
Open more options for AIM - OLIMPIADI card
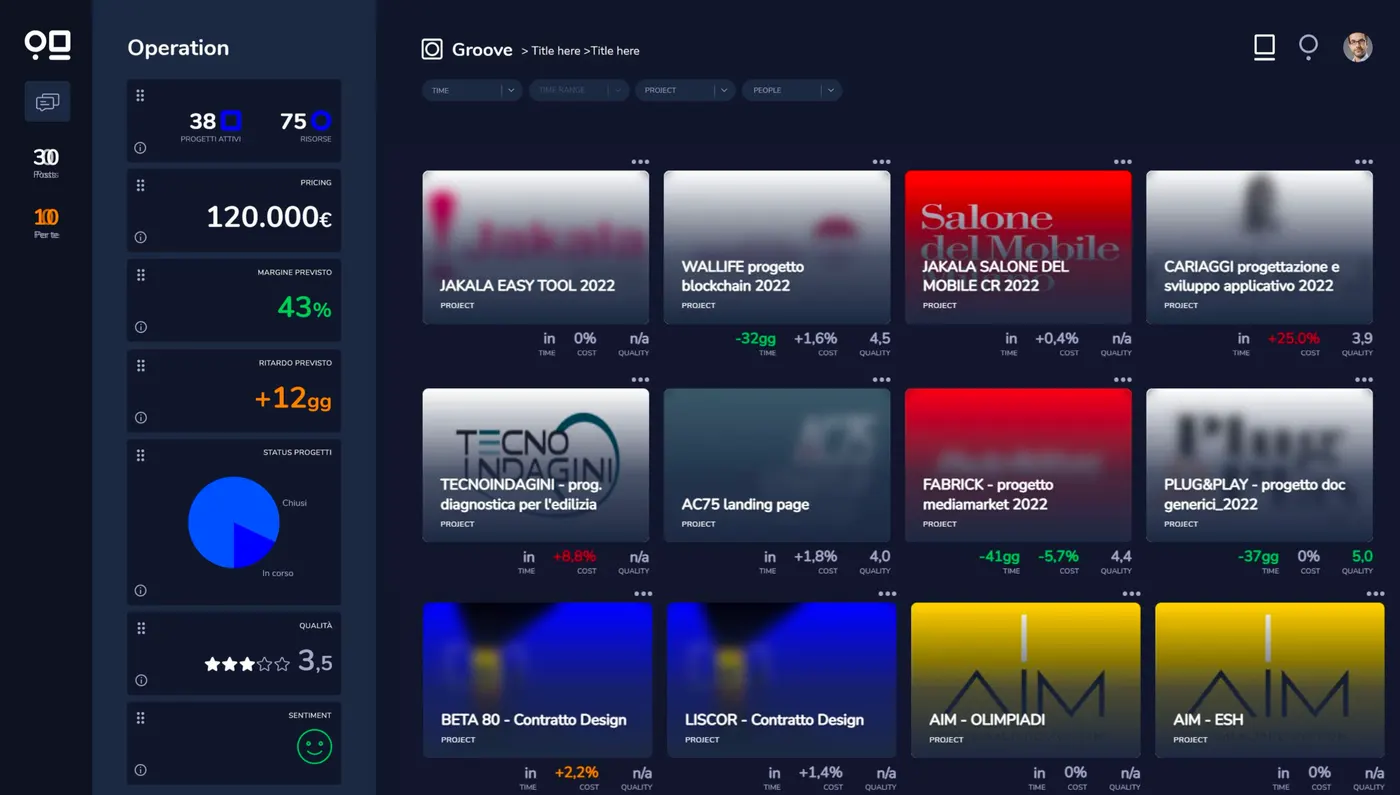point(1131,594)
